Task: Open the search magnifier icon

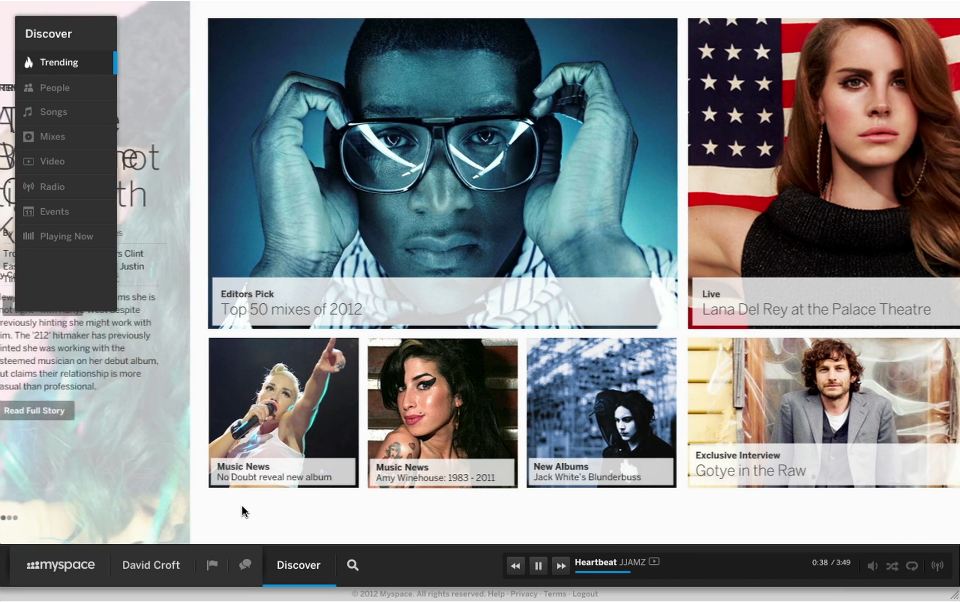Action: tap(353, 565)
